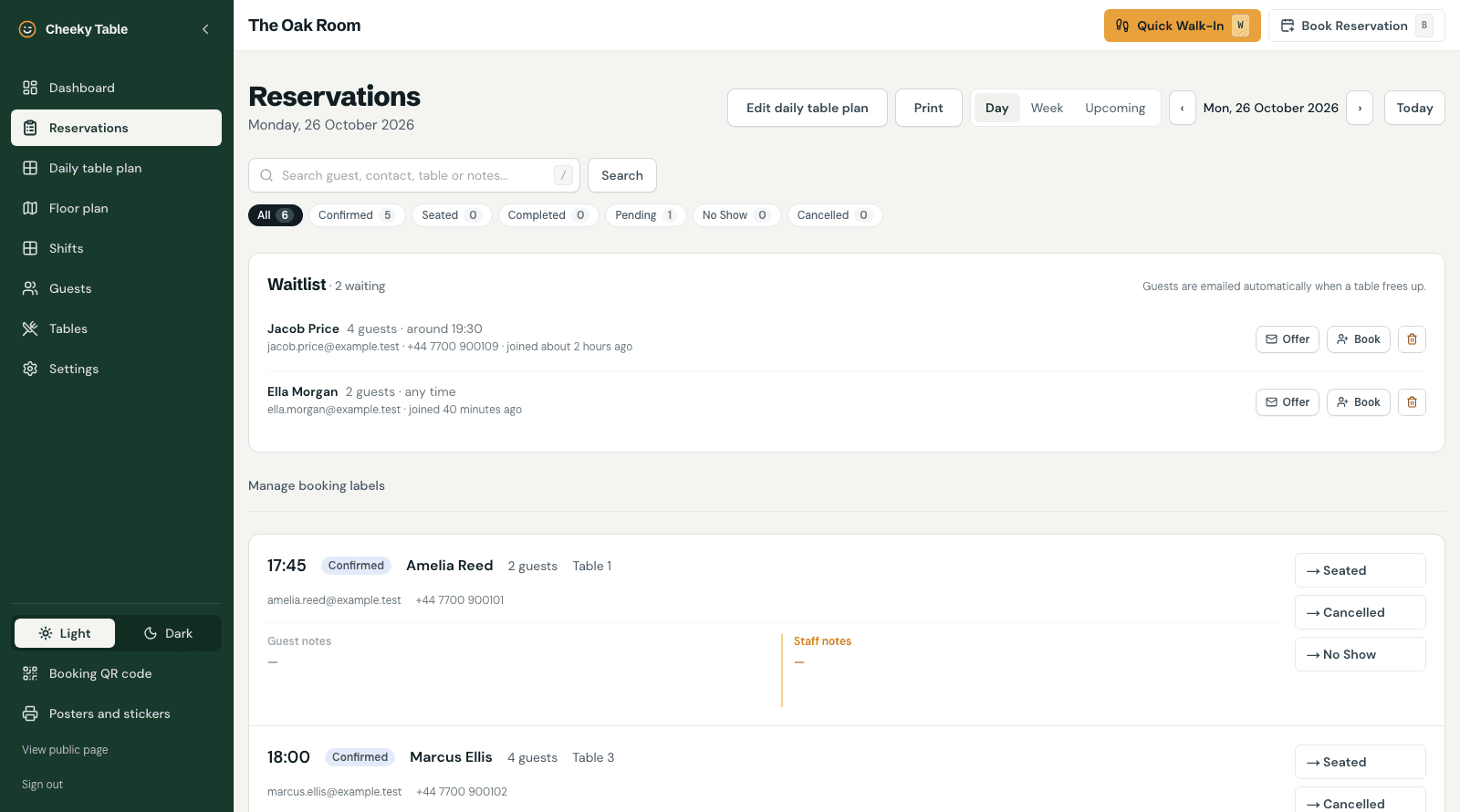Send Offer to Ella Morgan
The image size is (1460, 812).
tap(1288, 402)
